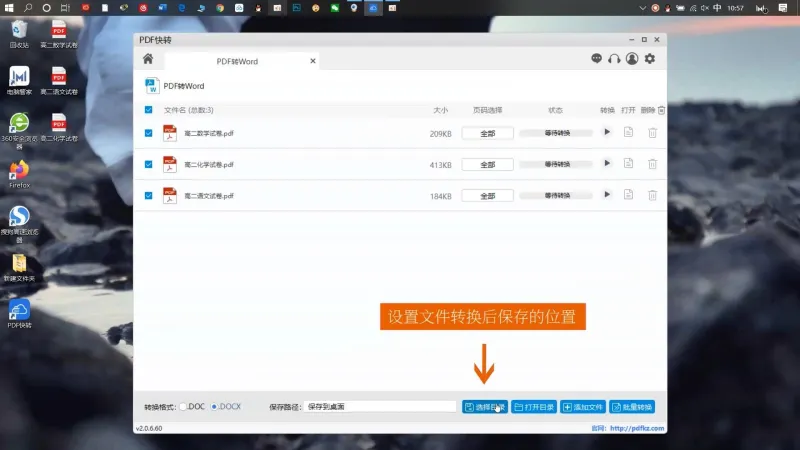The image size is (800, 450).
Task: Open page selection 全部 for 高二数学试卷.pdf
Action: 487,133
